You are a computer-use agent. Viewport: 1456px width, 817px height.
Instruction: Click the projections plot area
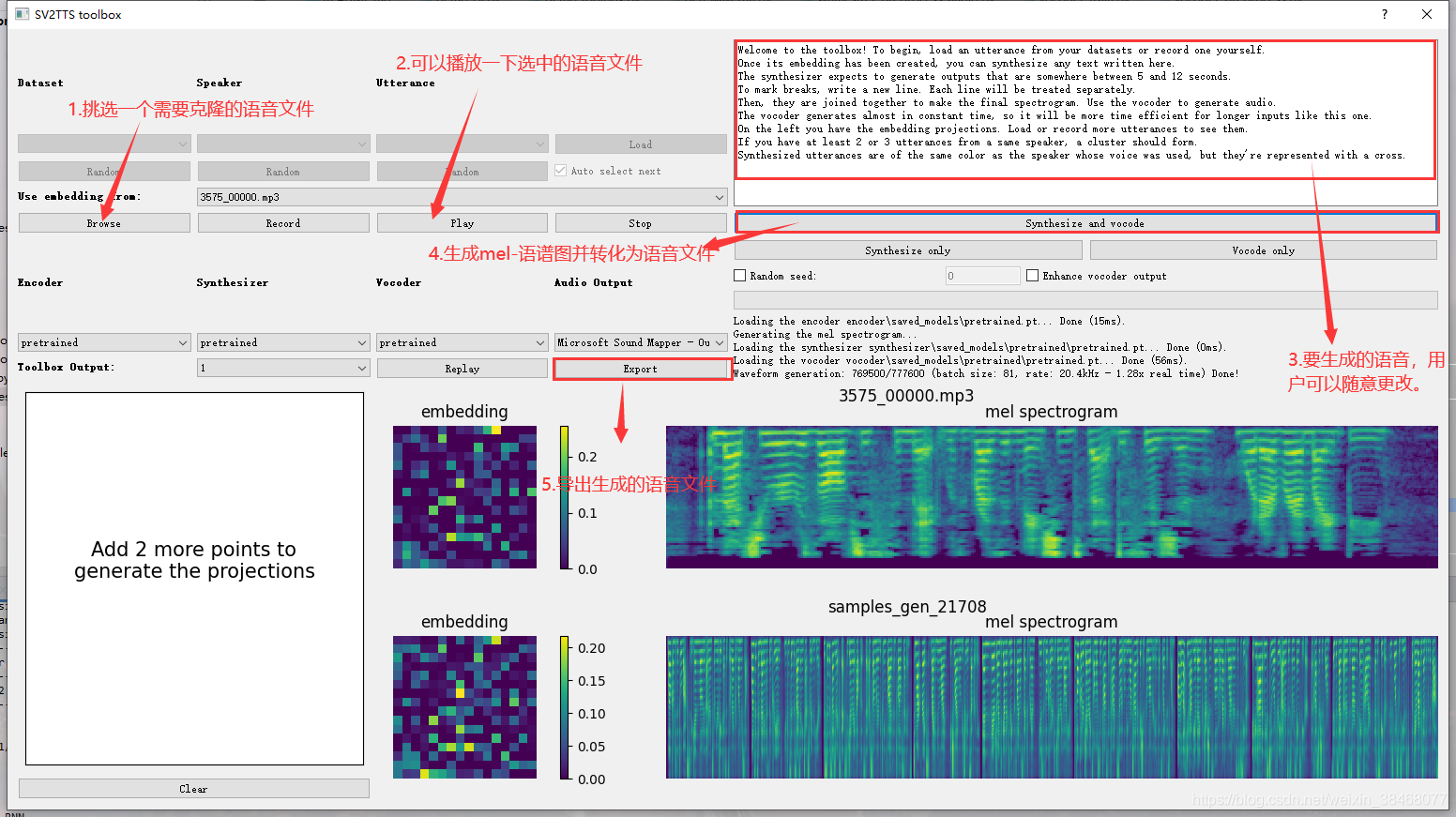(194, 579)
